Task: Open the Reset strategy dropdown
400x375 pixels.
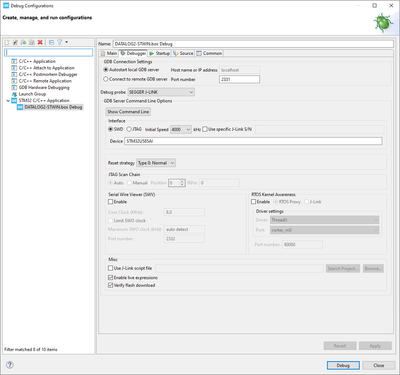Action: point(156,163)
